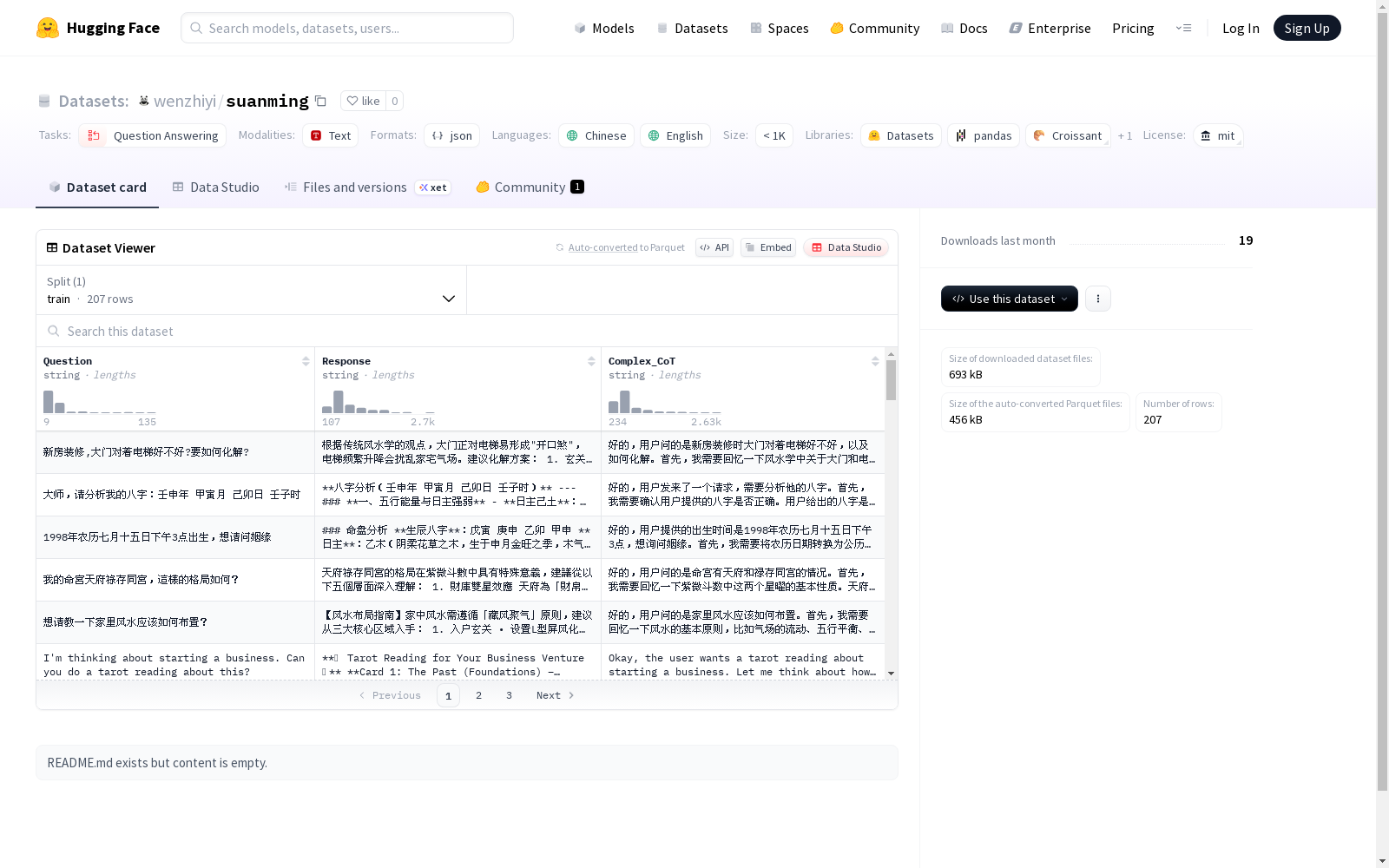The width and height of the screenshot is (1389, 868).
Task: Select the < 1K size tag
Action: 774,135
